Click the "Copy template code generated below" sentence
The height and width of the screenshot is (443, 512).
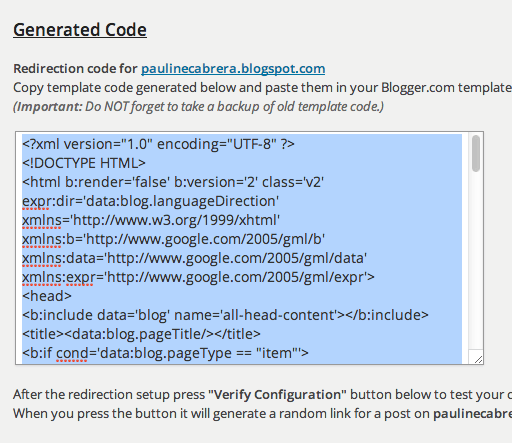pos(262,88)
